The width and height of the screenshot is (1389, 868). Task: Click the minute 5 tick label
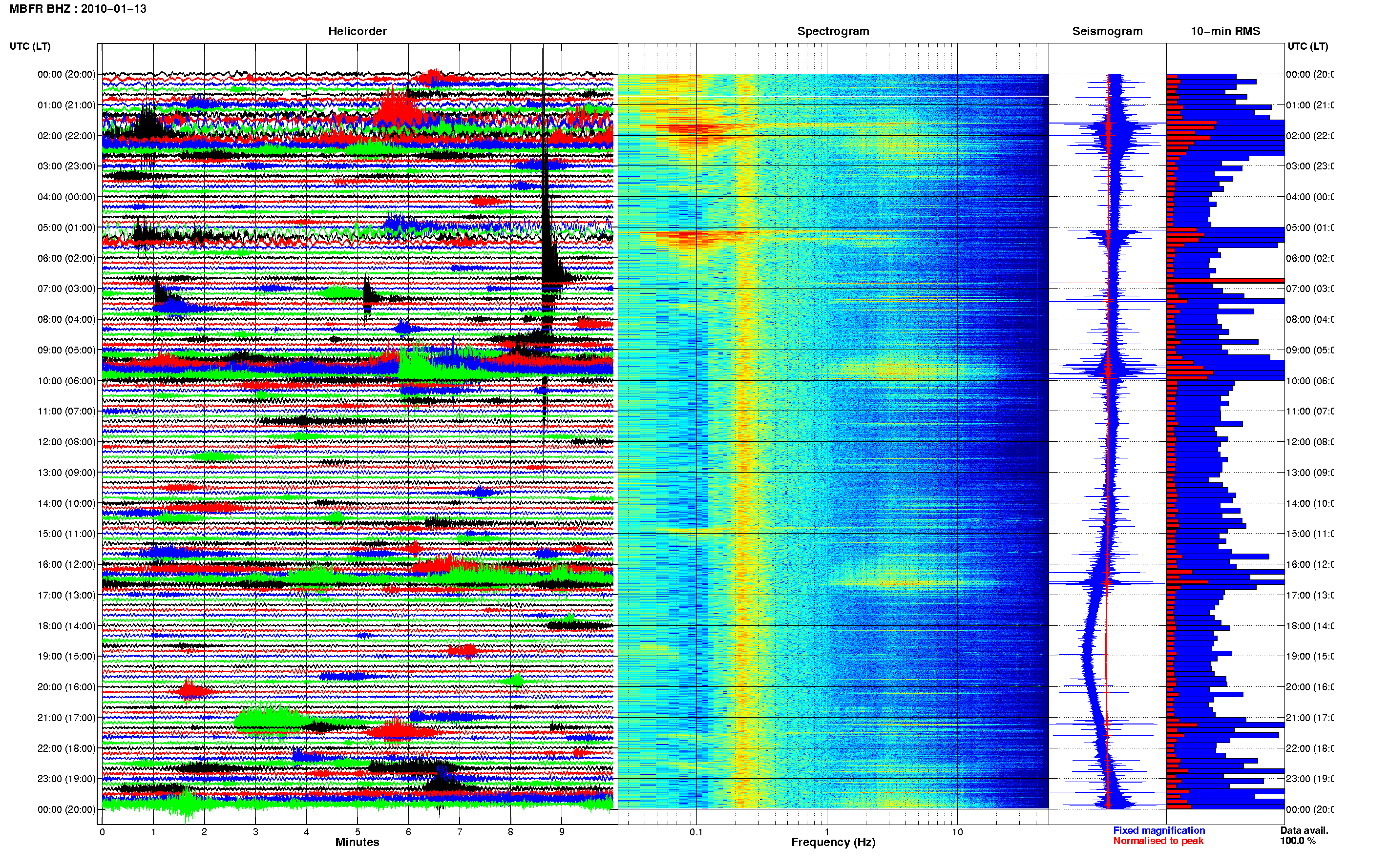pyautogui.click(x=358, y=832)
